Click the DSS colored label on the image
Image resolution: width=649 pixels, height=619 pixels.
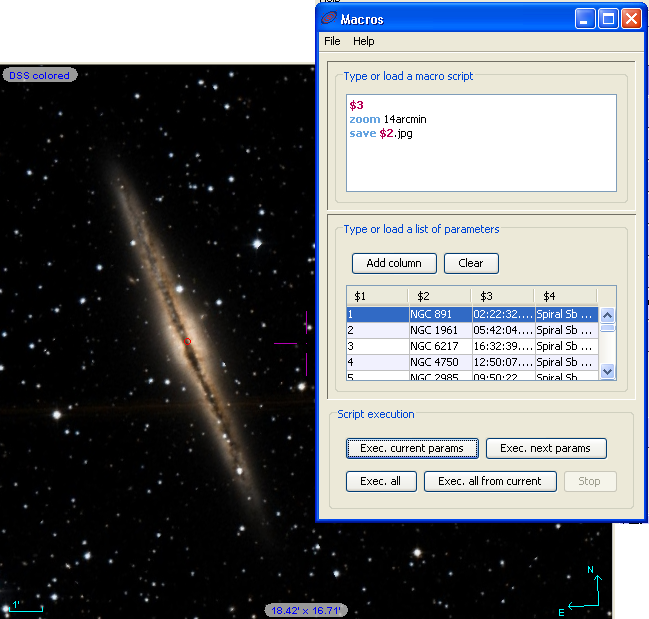pos(39,75)
